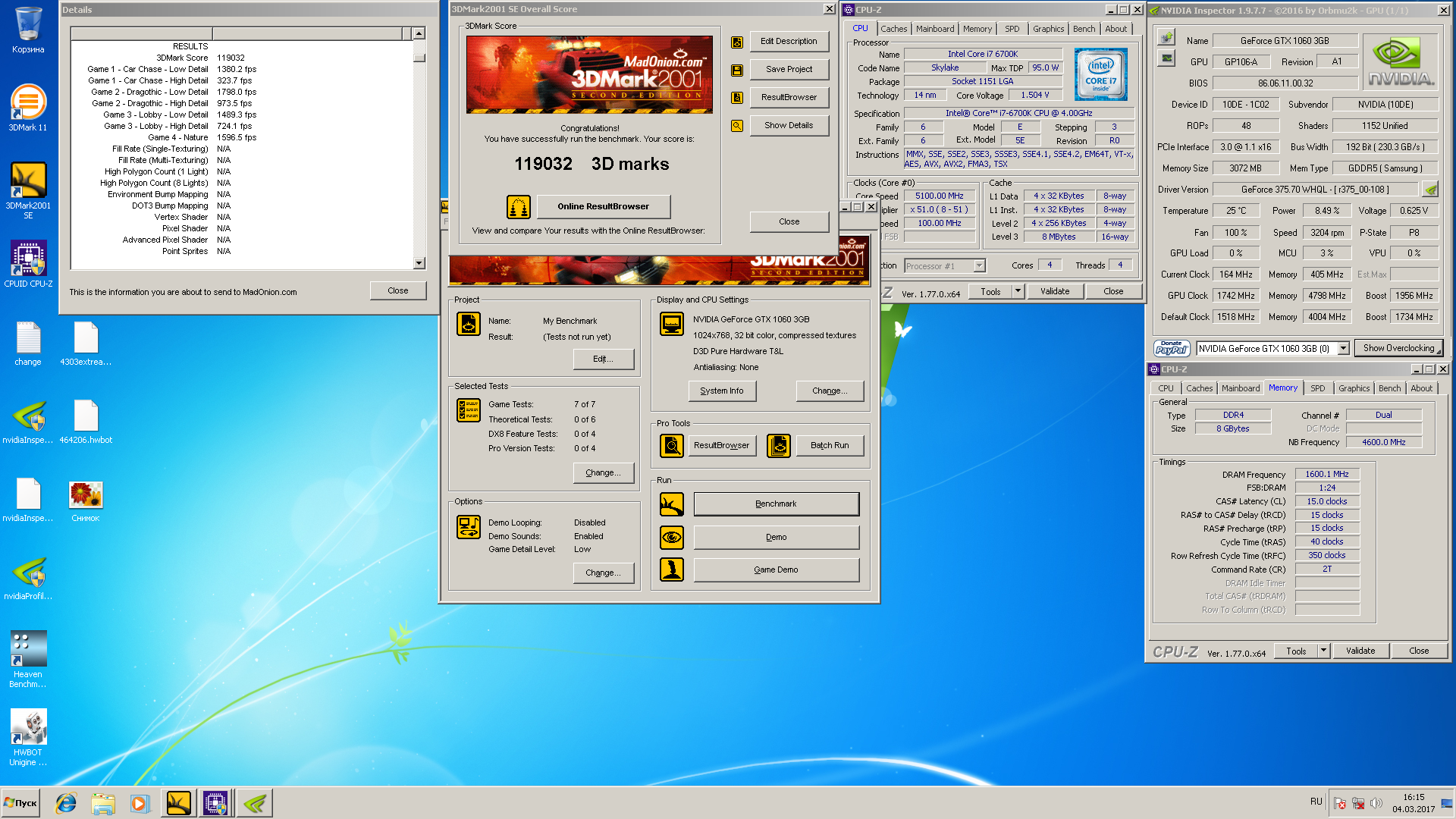Click the volume speaker tray icon
Screen dimensions: 1456x819
click(1376, 803)
